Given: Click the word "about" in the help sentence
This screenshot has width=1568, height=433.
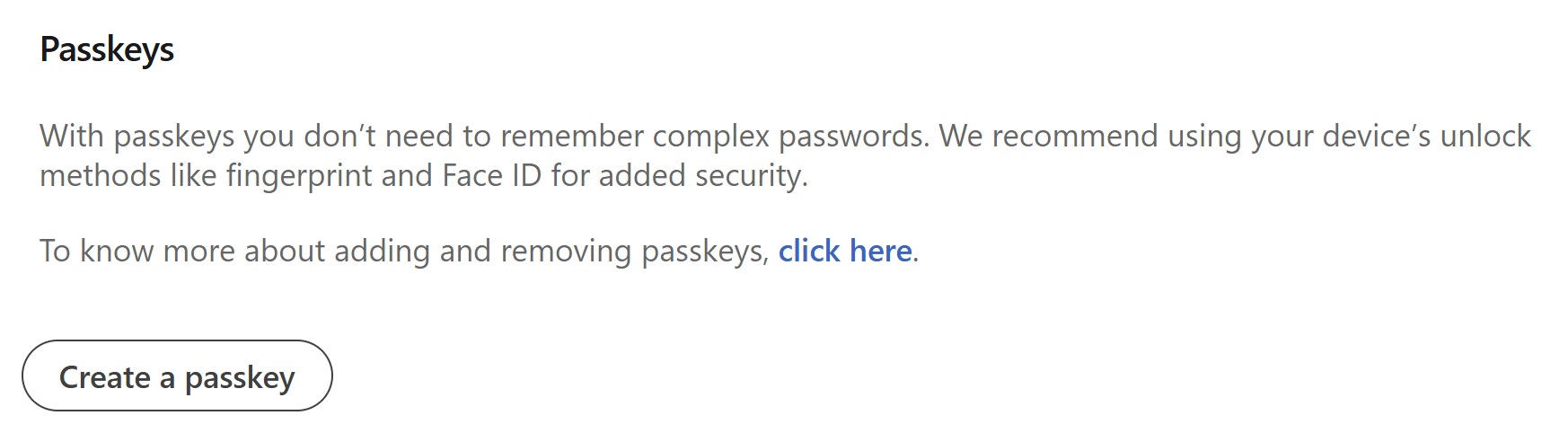Looking at the screenshot, I should pos(284,252).
